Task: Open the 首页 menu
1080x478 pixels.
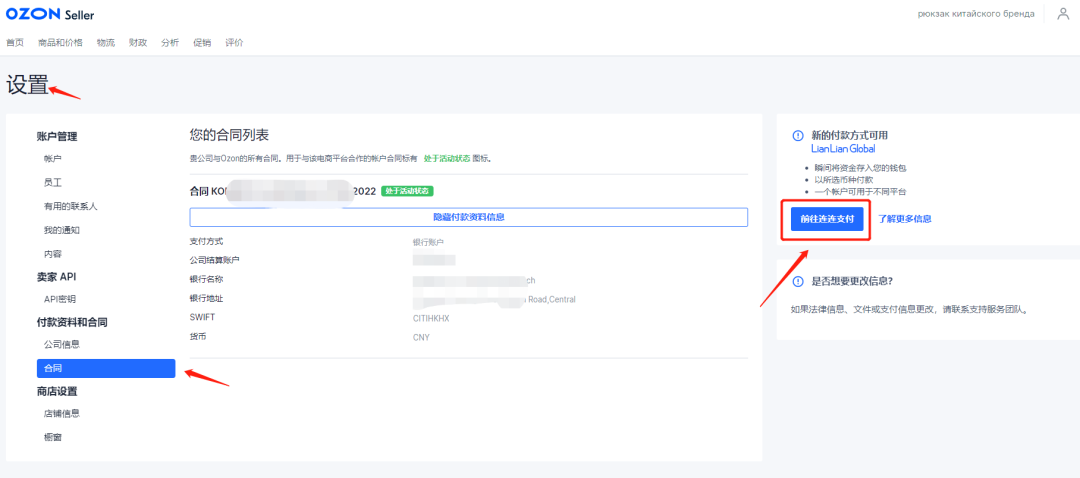Action: [15, 42]
